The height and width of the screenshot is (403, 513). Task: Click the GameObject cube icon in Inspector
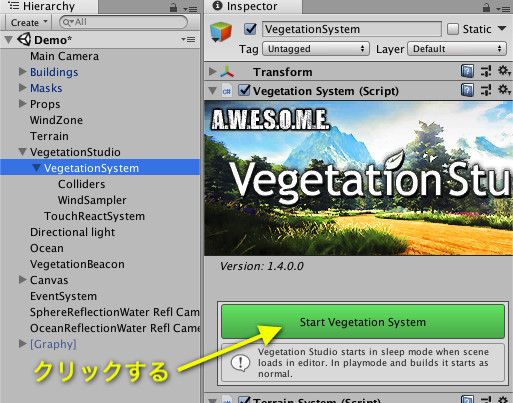(x=221, y=32)
